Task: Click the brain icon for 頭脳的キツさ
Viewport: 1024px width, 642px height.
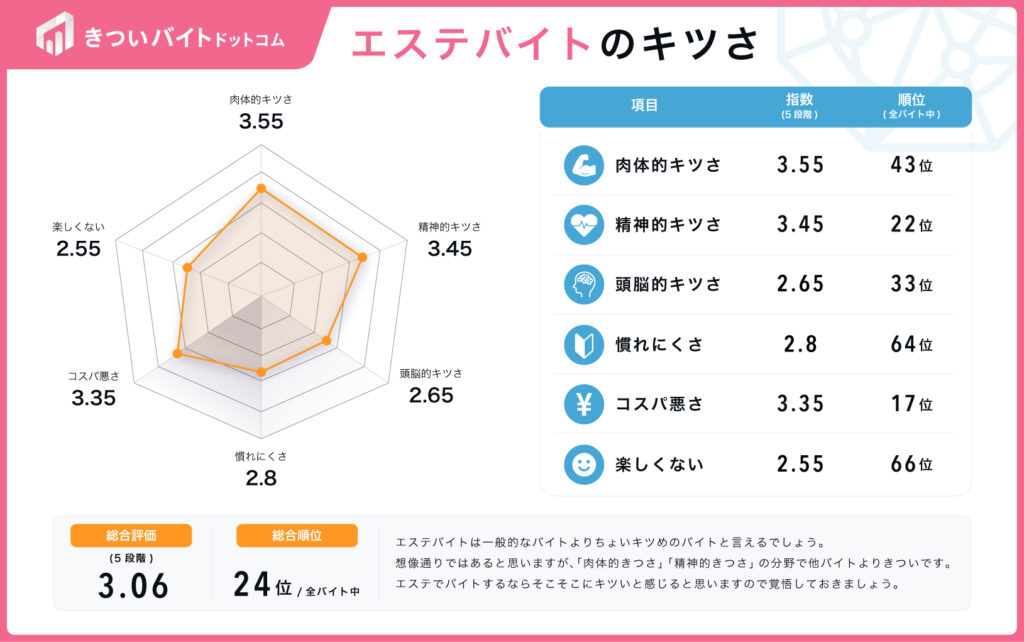Action: [x=583, y=284]
